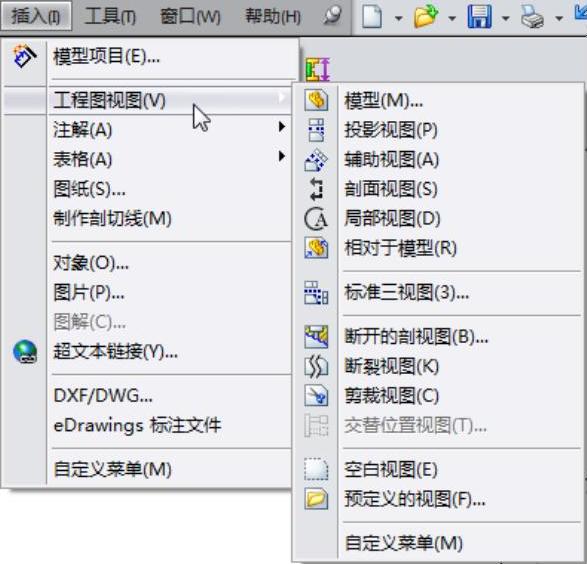Open the dropdown arrow next to New document
587x564 pixels.
click(399, 18)
